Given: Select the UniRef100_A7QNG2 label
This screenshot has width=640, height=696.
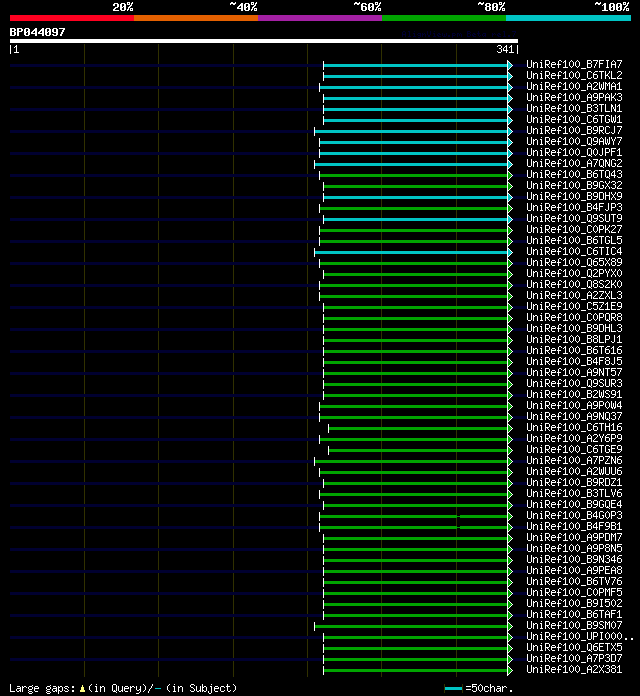Looking at the screenshot, I should (x=574, y=163).
